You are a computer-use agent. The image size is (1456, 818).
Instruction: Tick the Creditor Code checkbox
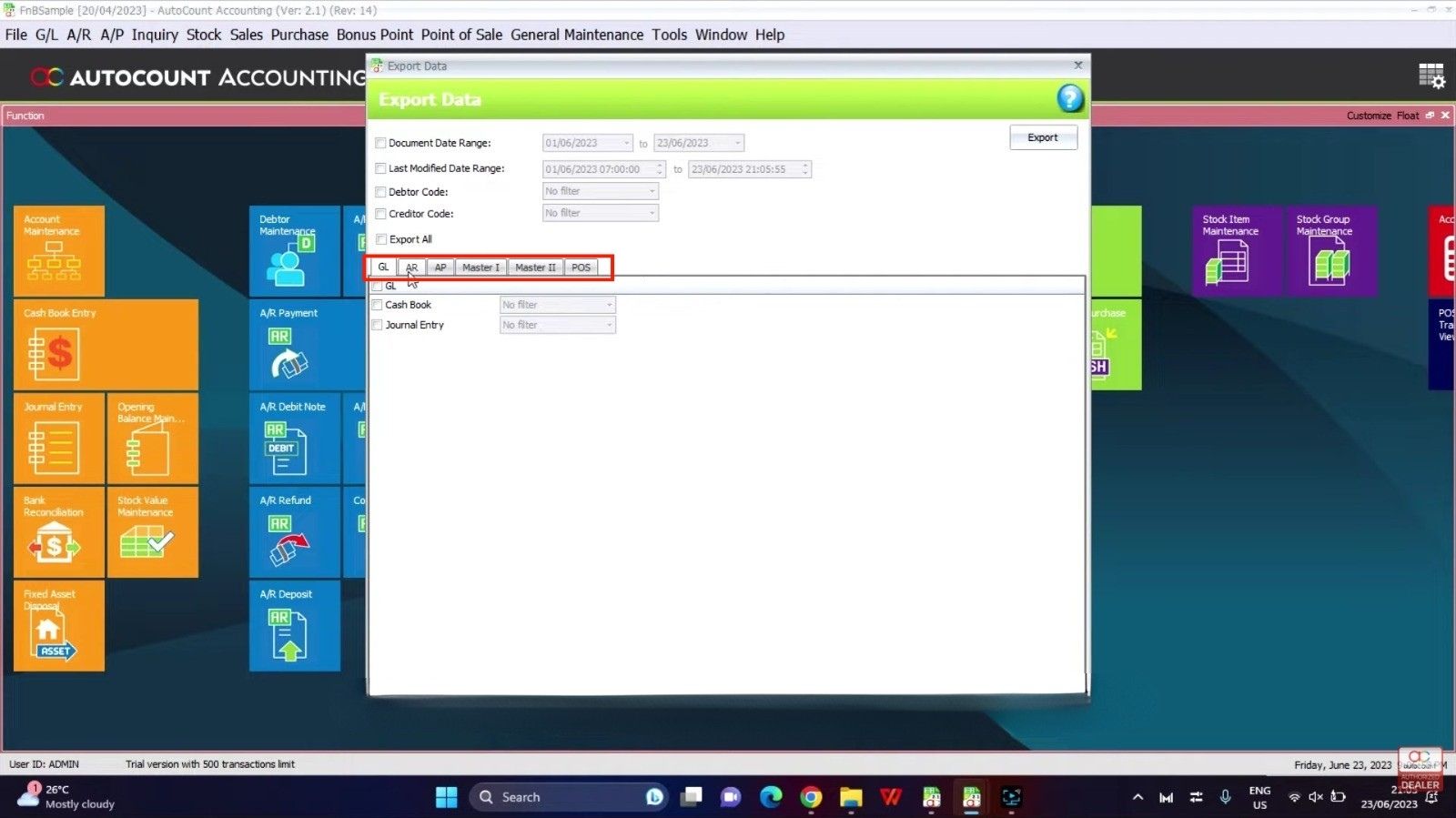pyautogui.click(x=380, y=214)
